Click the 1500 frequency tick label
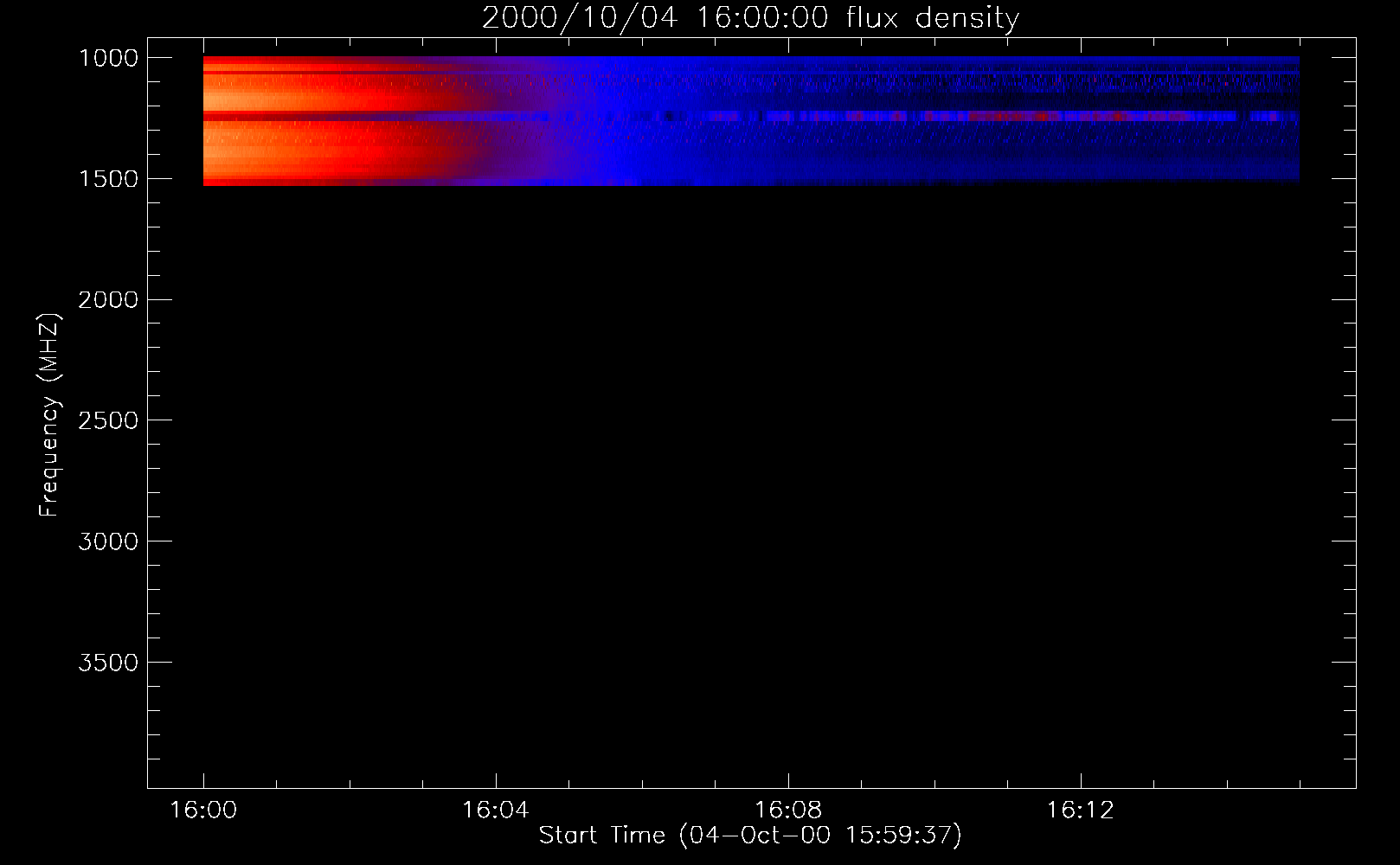 108,179
